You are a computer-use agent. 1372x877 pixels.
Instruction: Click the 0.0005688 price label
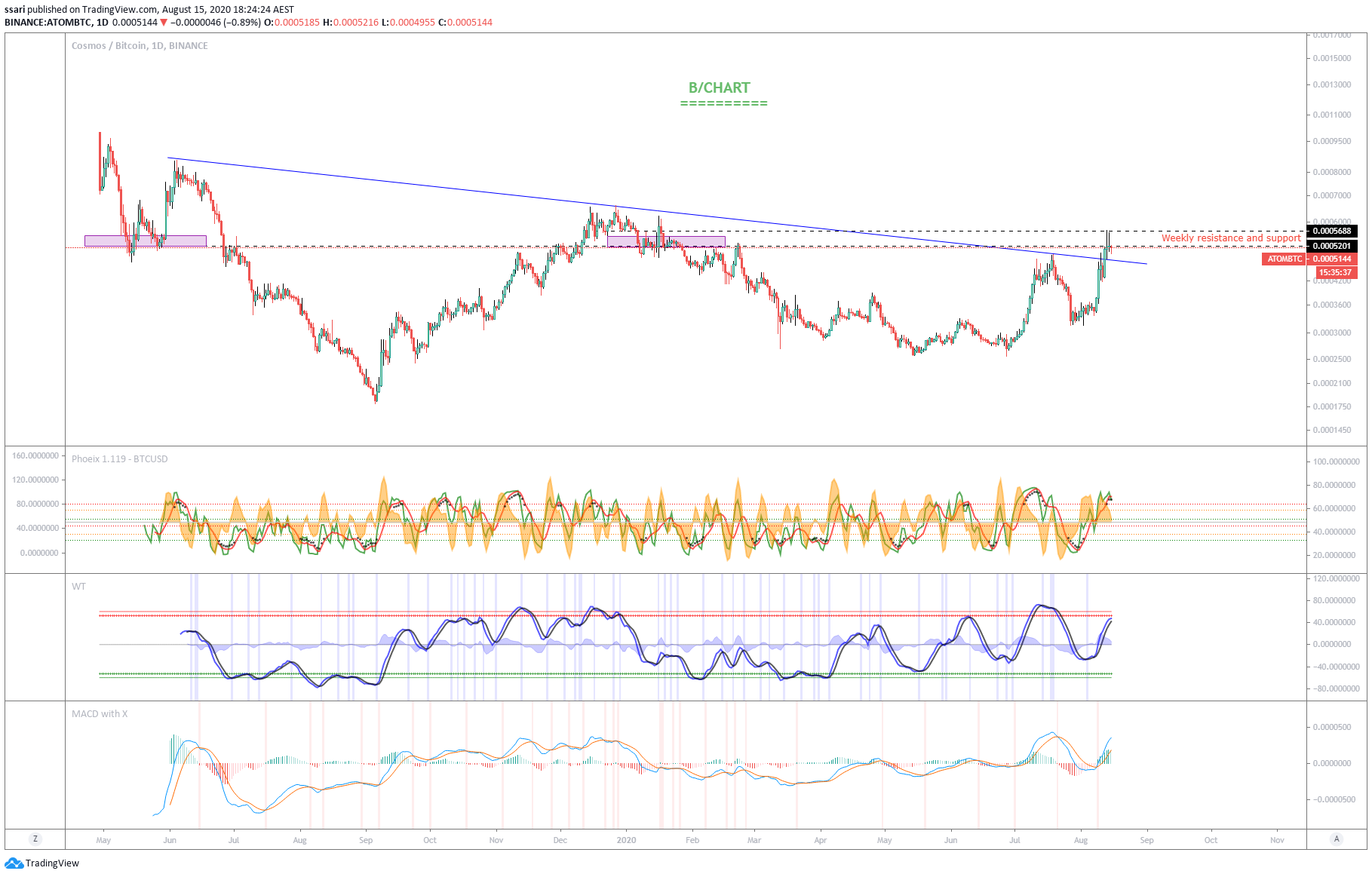click(x=1332, y=231)
